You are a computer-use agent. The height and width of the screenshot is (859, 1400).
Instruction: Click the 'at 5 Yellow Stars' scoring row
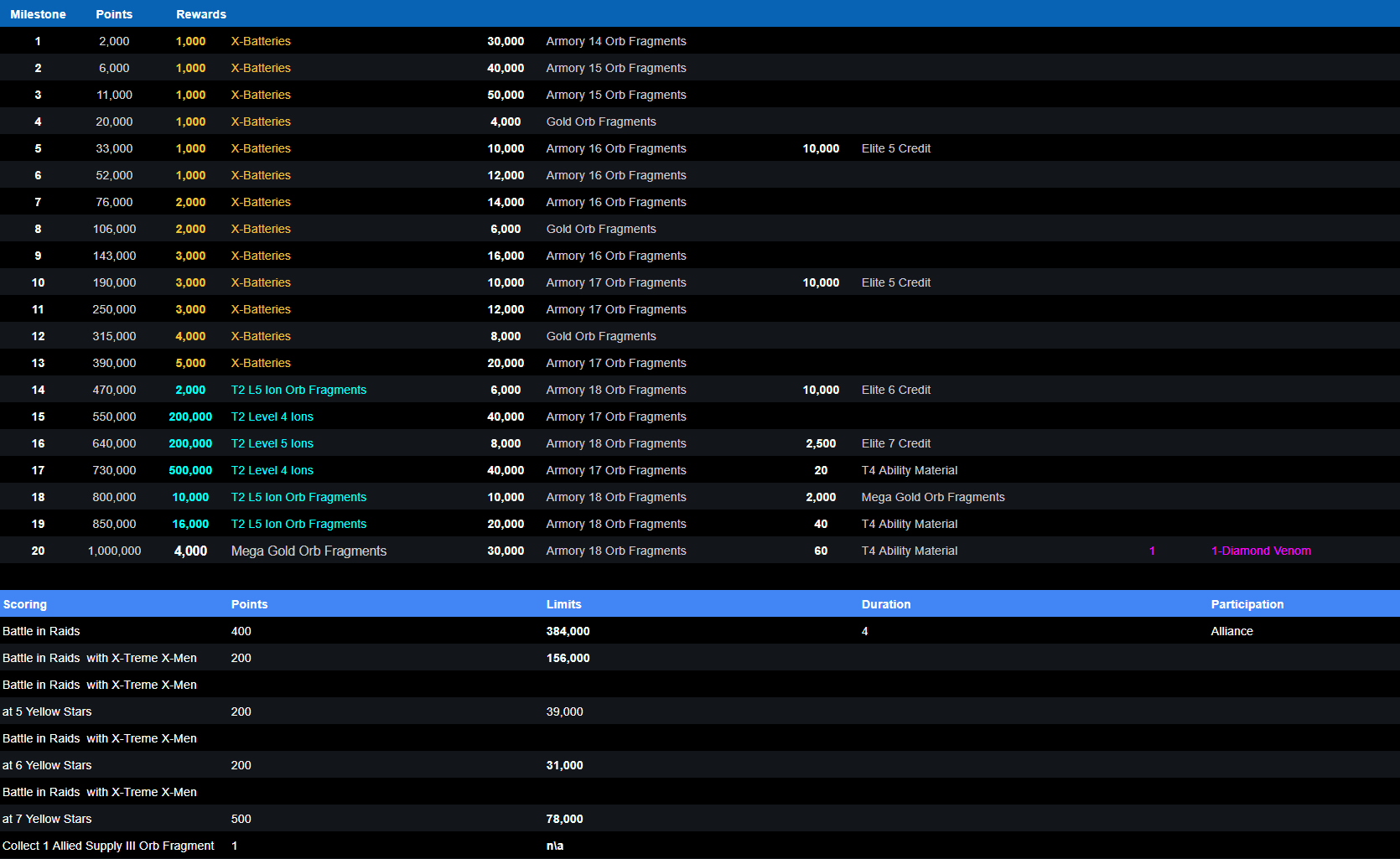pyautogui.click(x=47, y=712)
